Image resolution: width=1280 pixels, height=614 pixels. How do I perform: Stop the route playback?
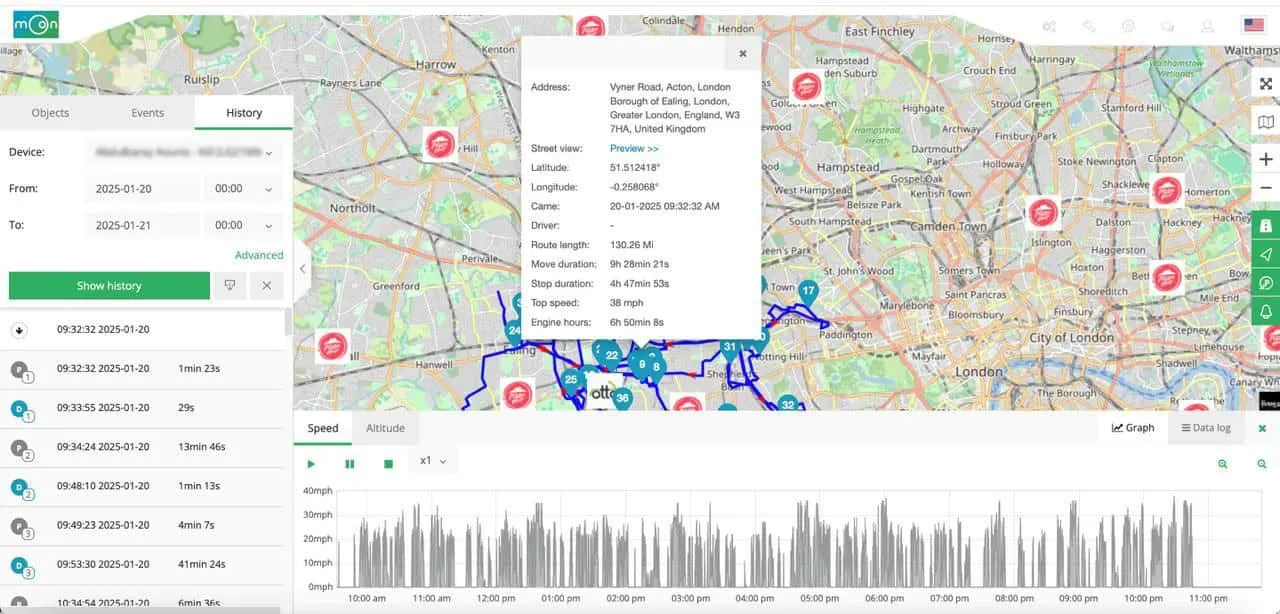pyautogui.click(x=389, y=464)
